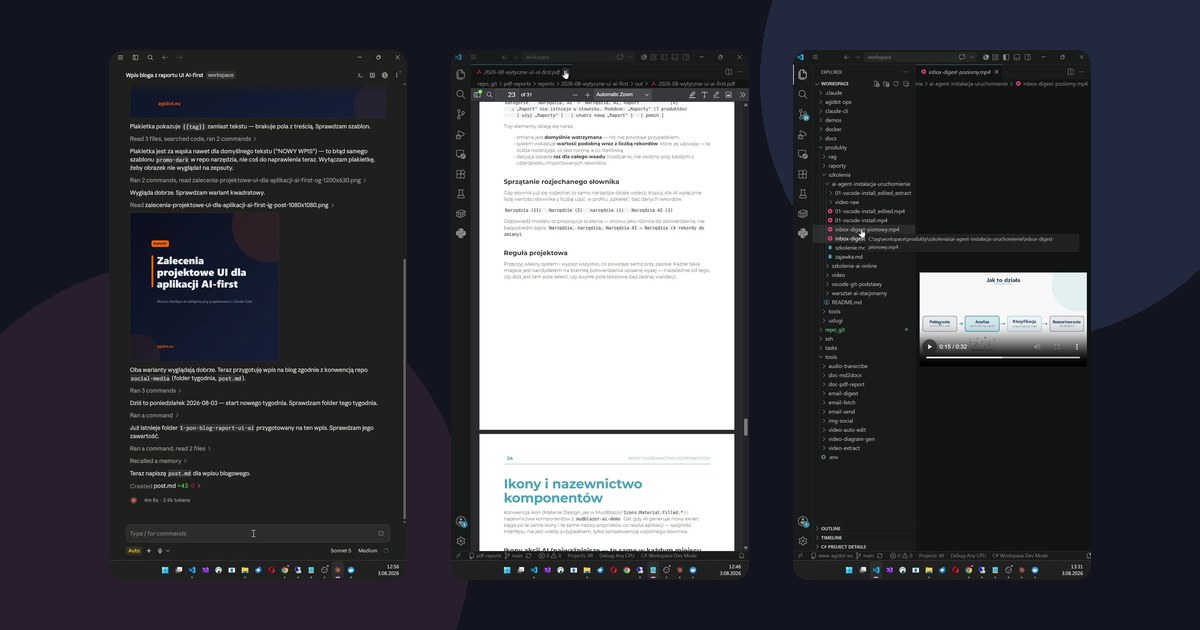Image resolution: width=1200 pixels, height=630 pixels.
Task: Open find-in-document in the PDF toolbar
Action: 489,94
